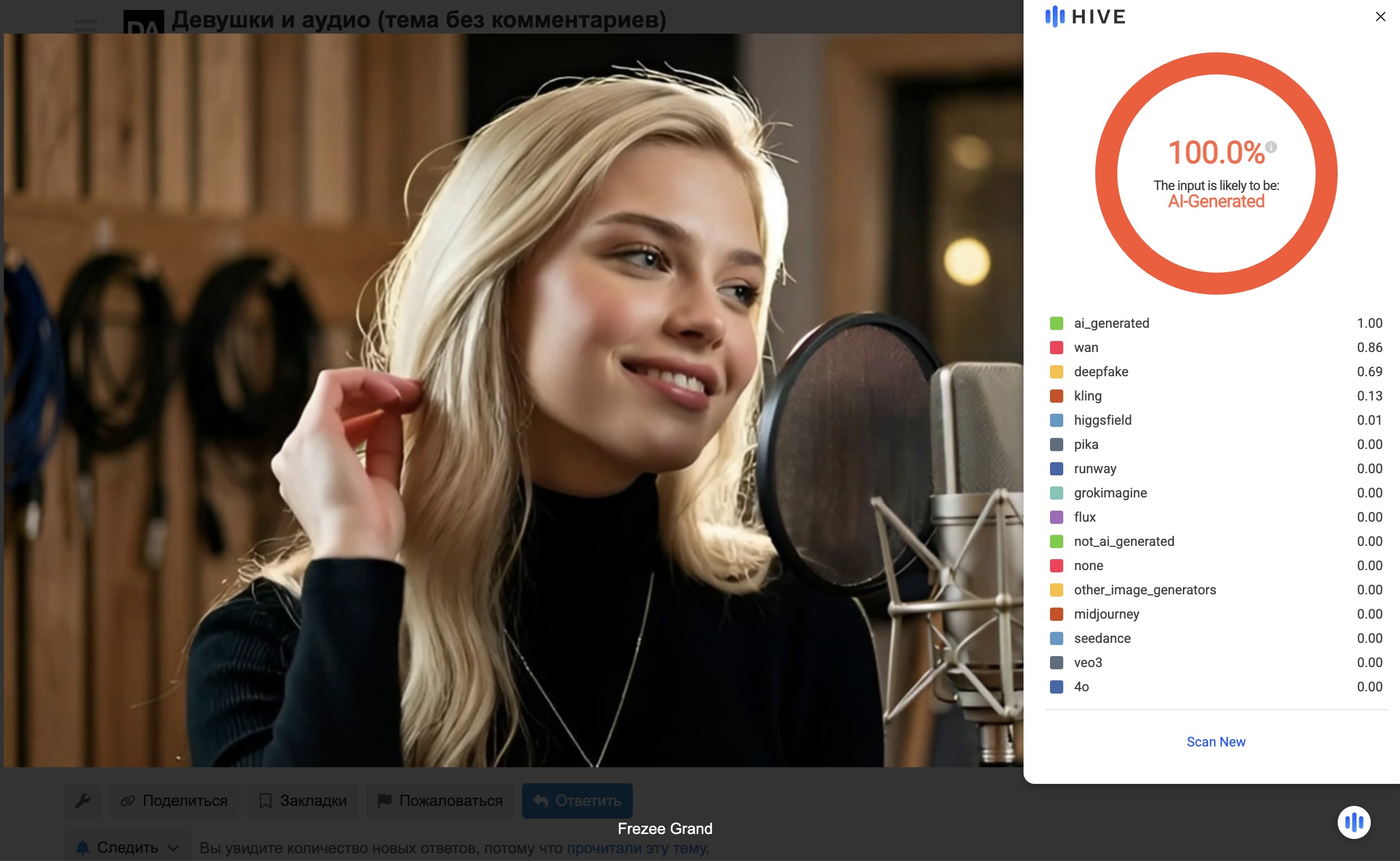Click Scan New link
The width and height of the screenshot is (1400, 861).
(x=1215, y=741)
